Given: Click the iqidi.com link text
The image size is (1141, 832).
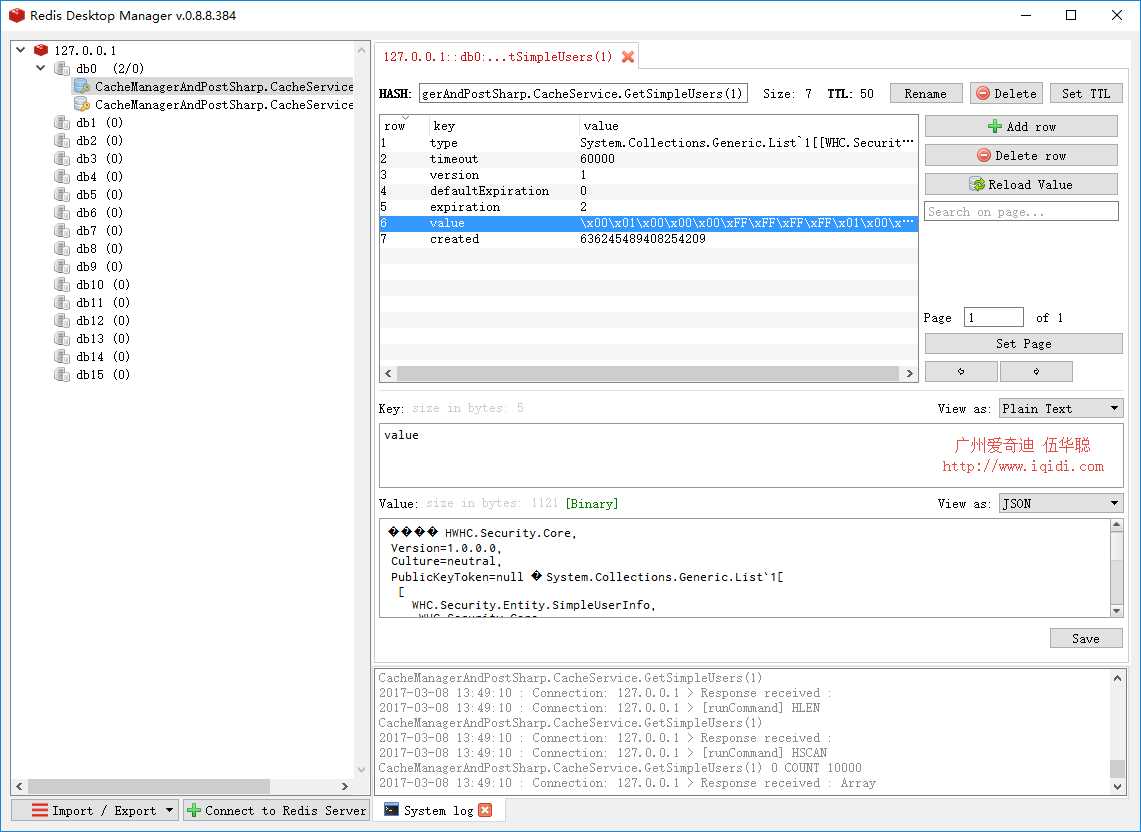Looking at the screenshot, I should coord(1022,466).
